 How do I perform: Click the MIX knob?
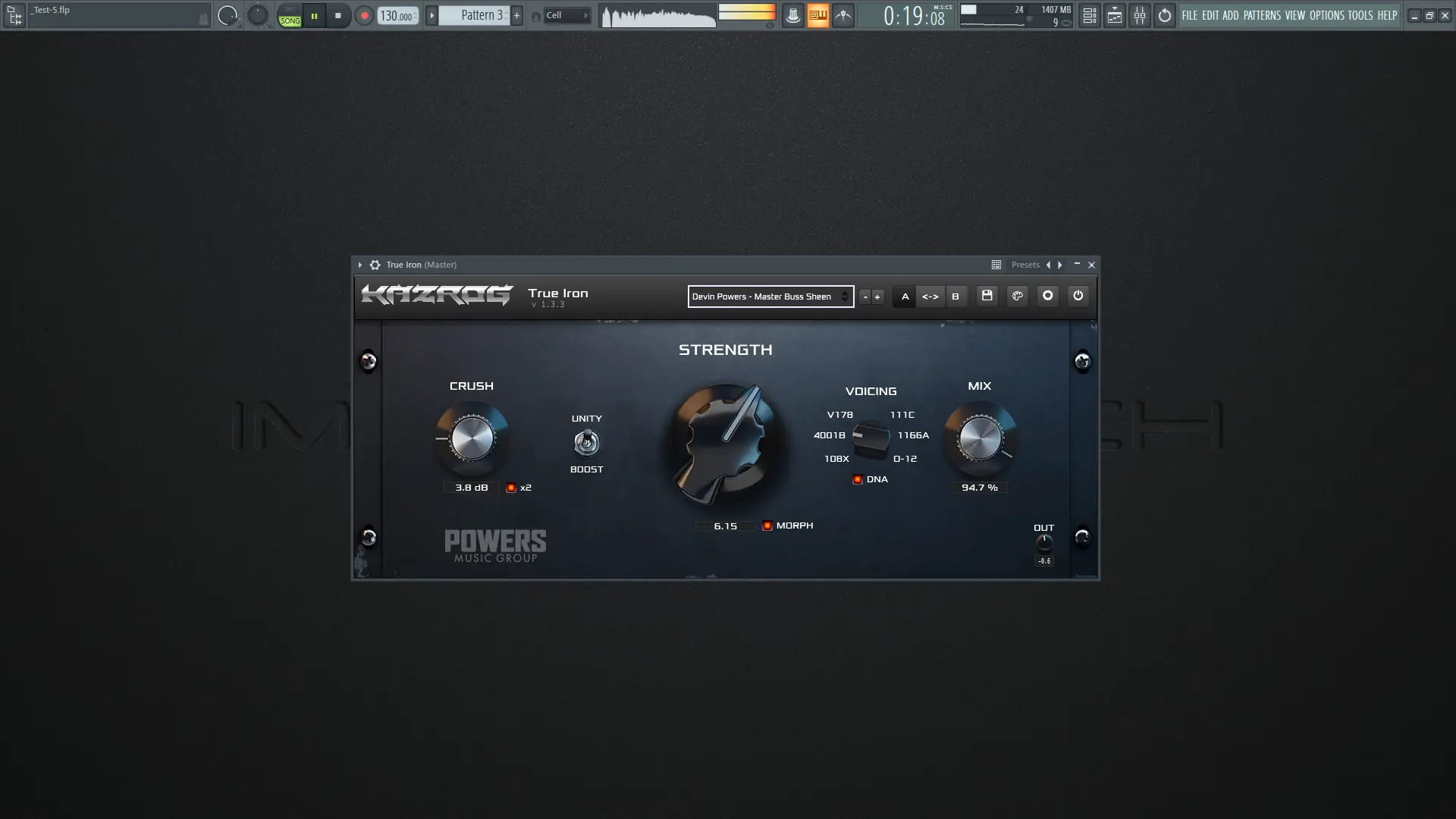click(x=979, y=438)
